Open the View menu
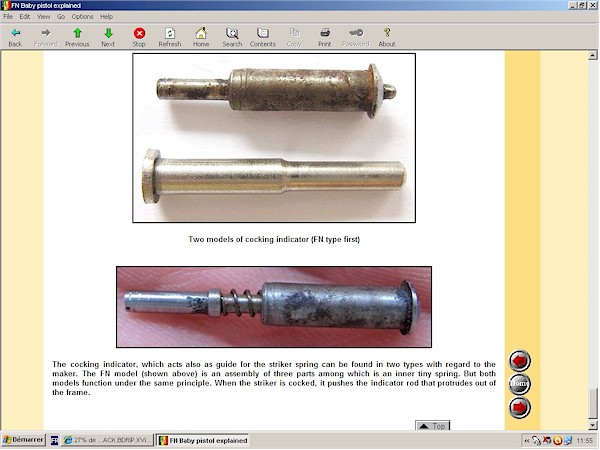Image resolution: width=600 pixels, height=450 pixels. click(44, 16)
